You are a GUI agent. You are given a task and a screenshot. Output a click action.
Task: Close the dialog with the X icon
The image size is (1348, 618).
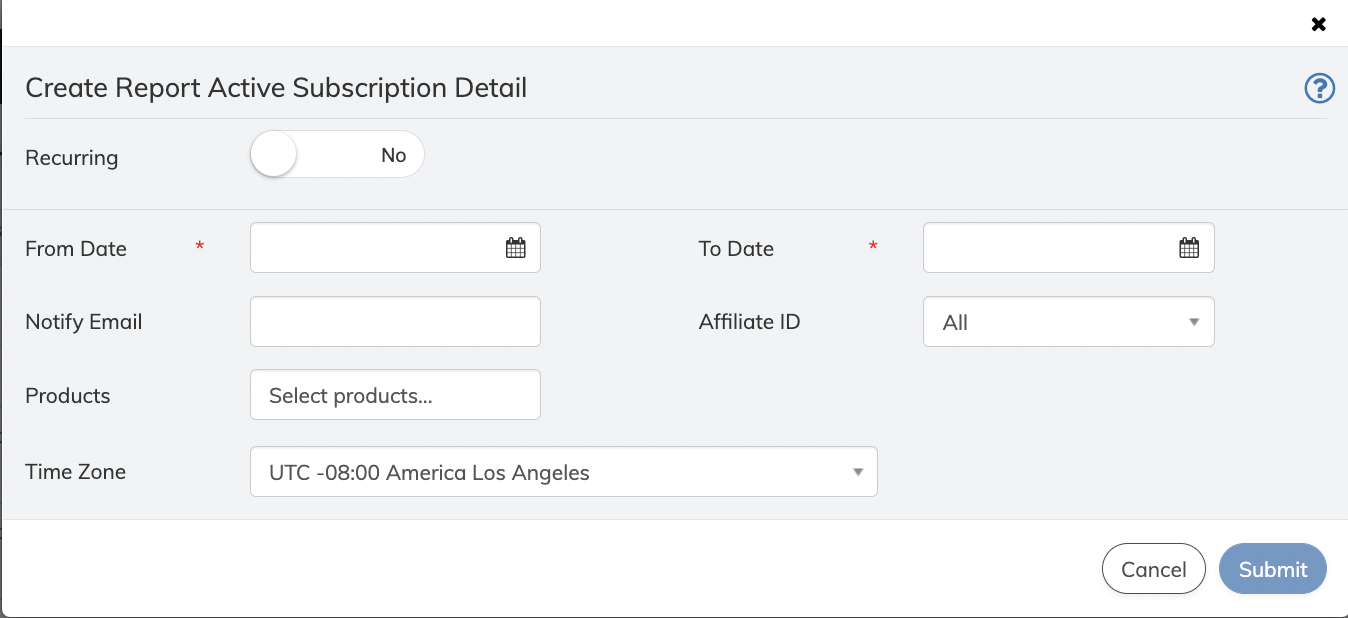point(1319,24)
